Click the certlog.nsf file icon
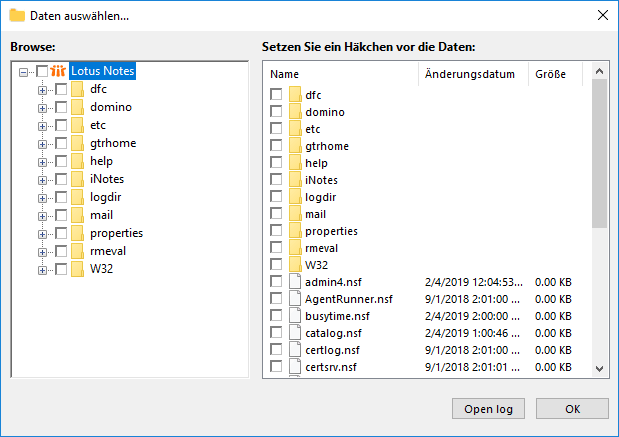This screenshot has height=437, width=619. (295, 349)
